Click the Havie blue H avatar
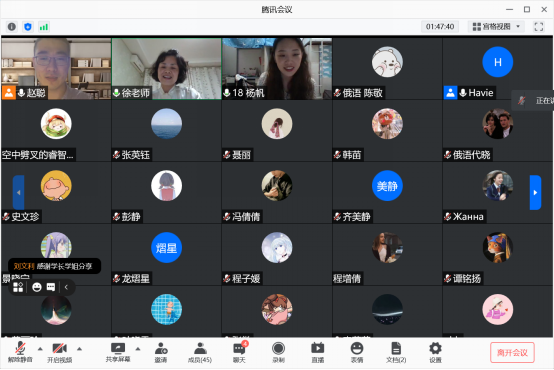This screenshot has width=554, height=370. [x=497, y=62]
